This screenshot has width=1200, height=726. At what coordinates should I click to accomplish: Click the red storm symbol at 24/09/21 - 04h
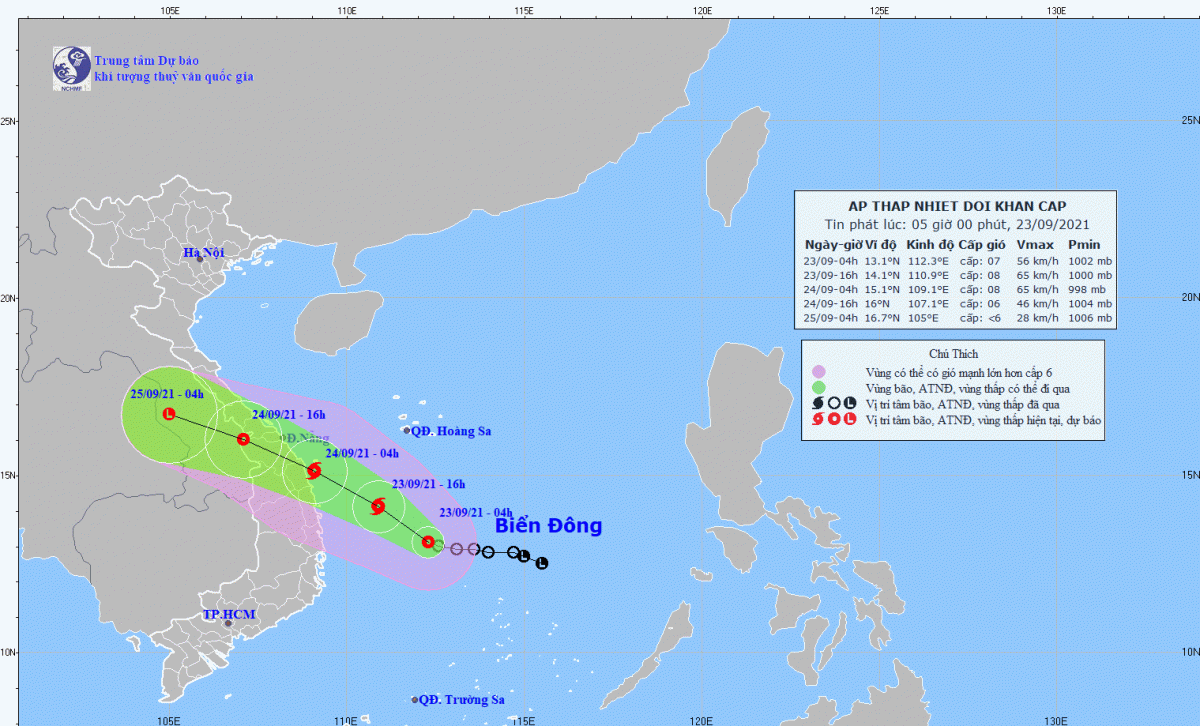tap(314, 471)
